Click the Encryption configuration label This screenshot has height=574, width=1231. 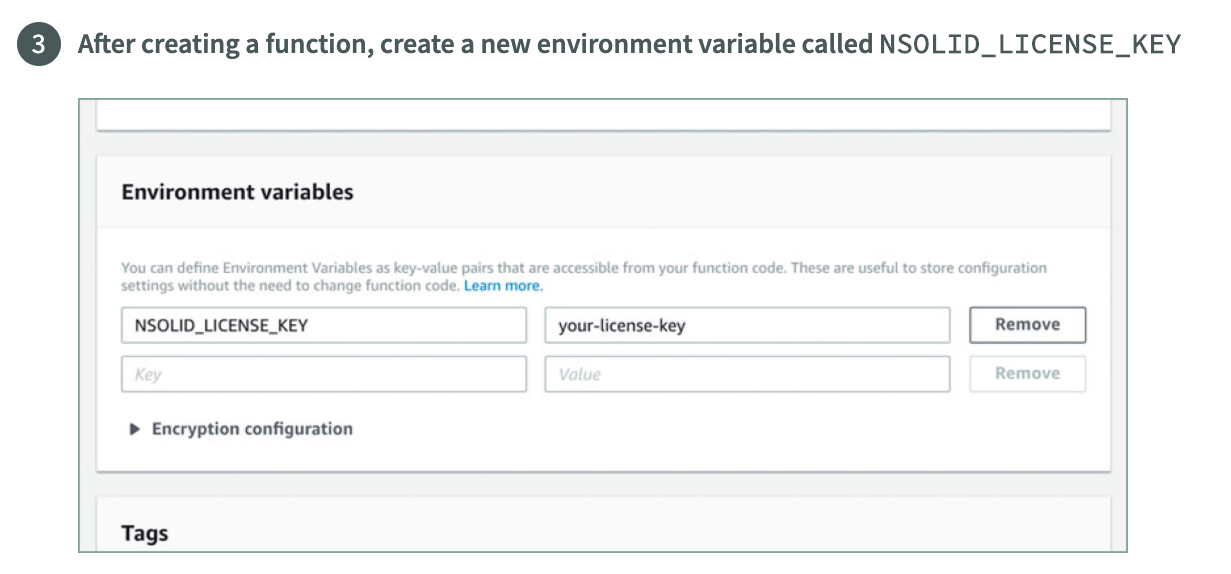click(x=252, y=429)
